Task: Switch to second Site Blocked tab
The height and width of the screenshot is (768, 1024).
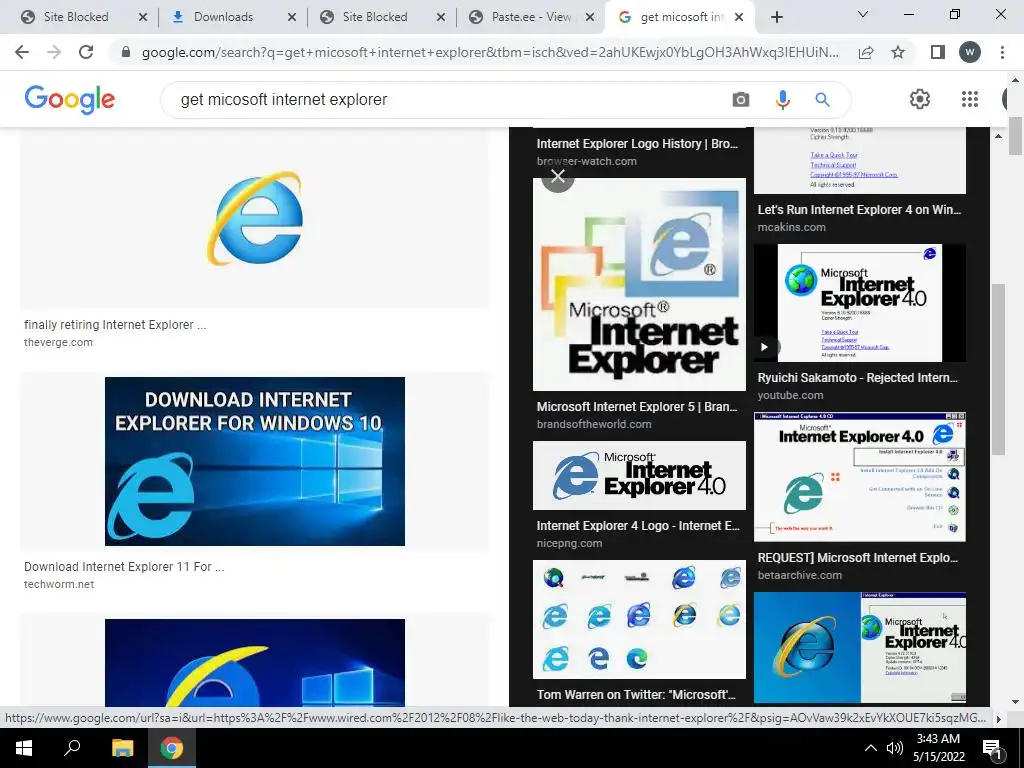Action: (375, 17)
